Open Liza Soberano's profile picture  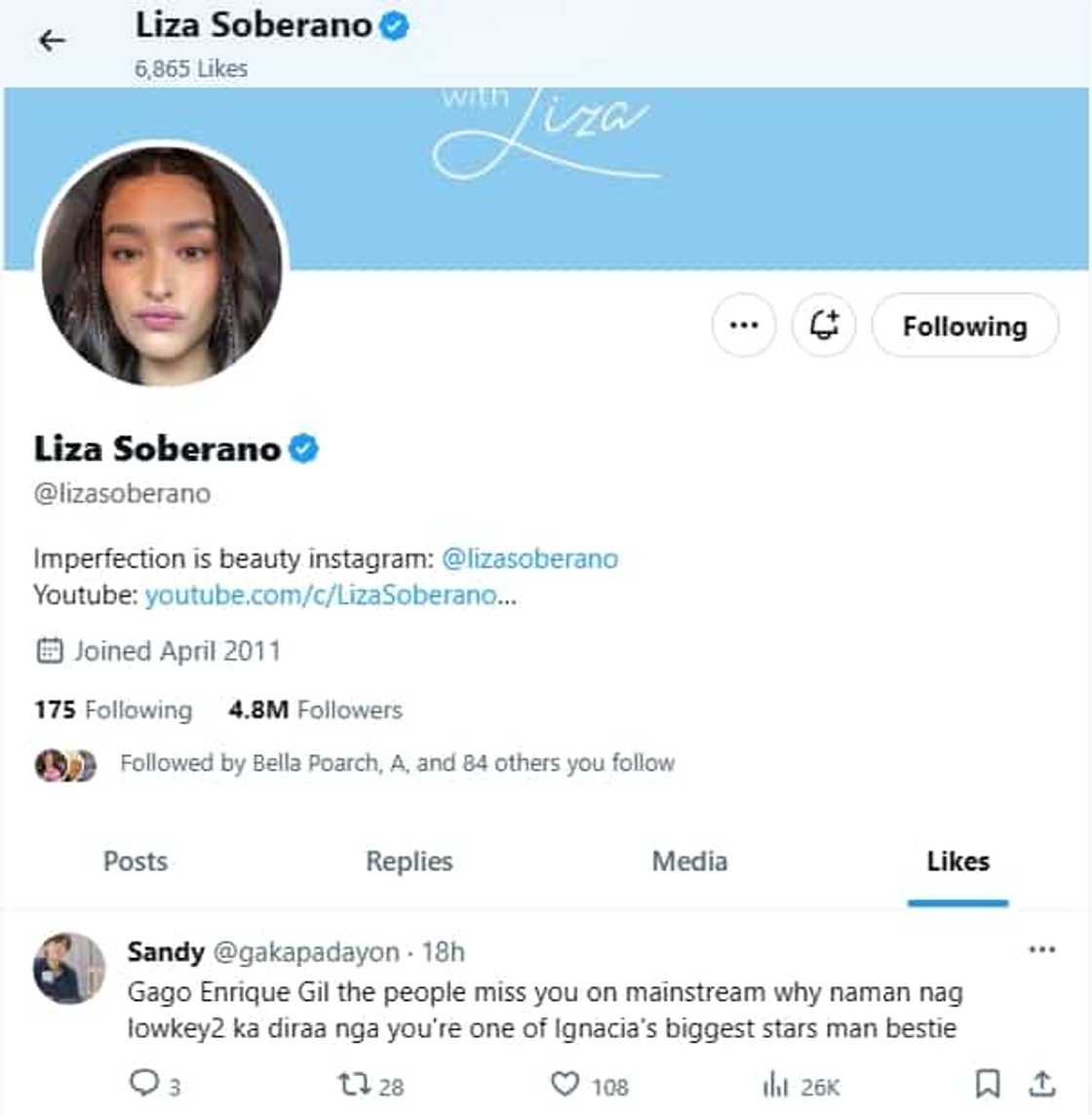162,265
